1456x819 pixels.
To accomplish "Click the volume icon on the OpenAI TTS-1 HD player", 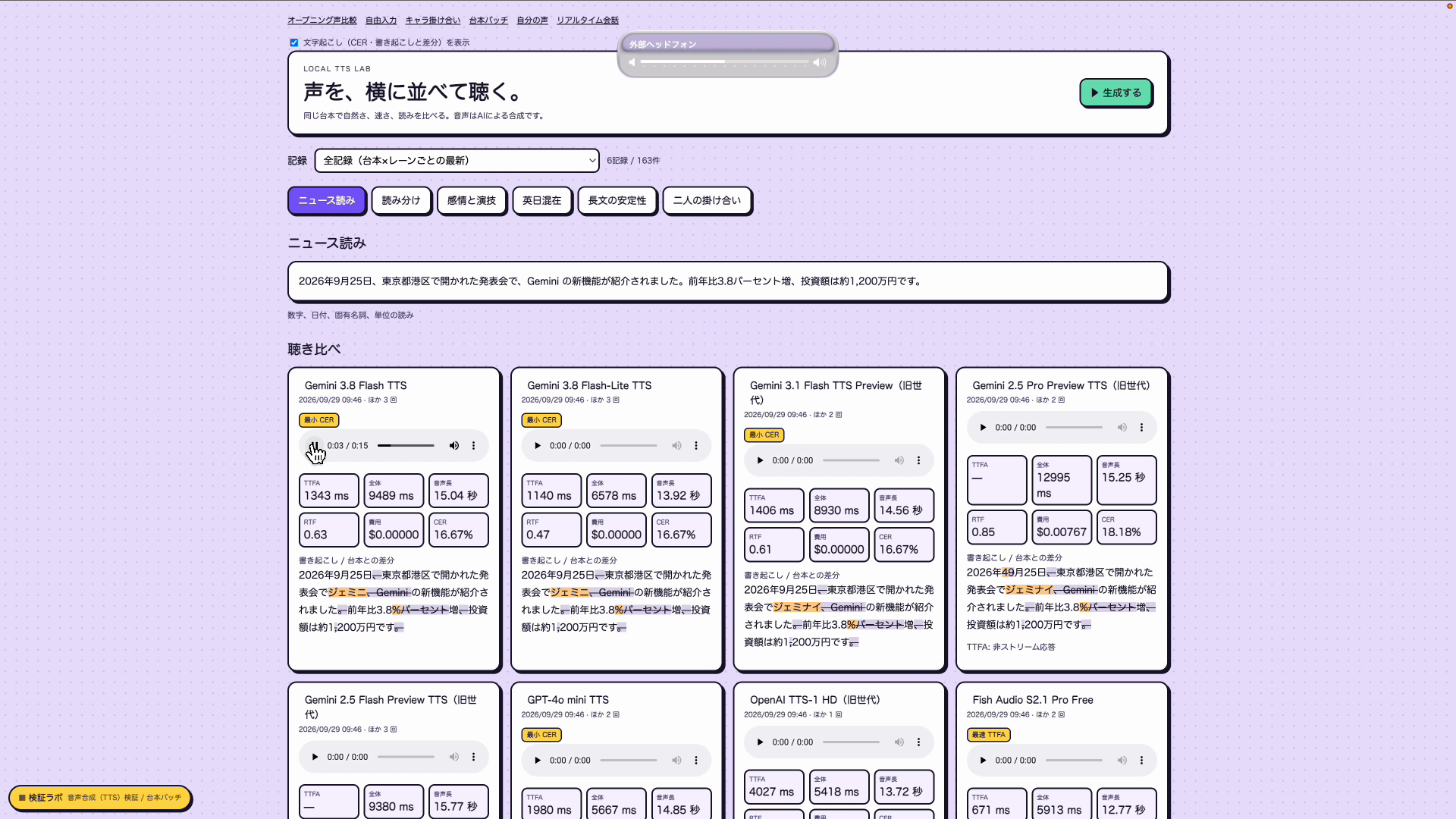I will click(x=899, y=742).
